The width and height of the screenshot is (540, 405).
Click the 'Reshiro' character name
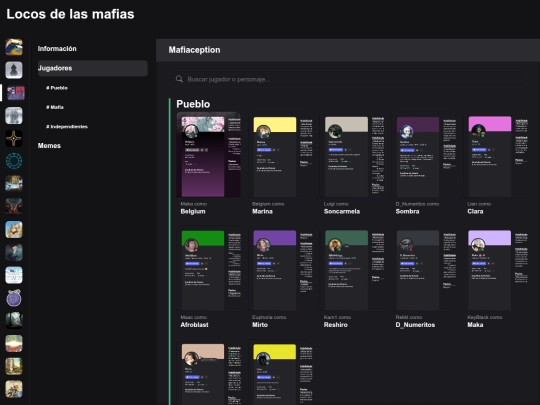pos(336,325)
